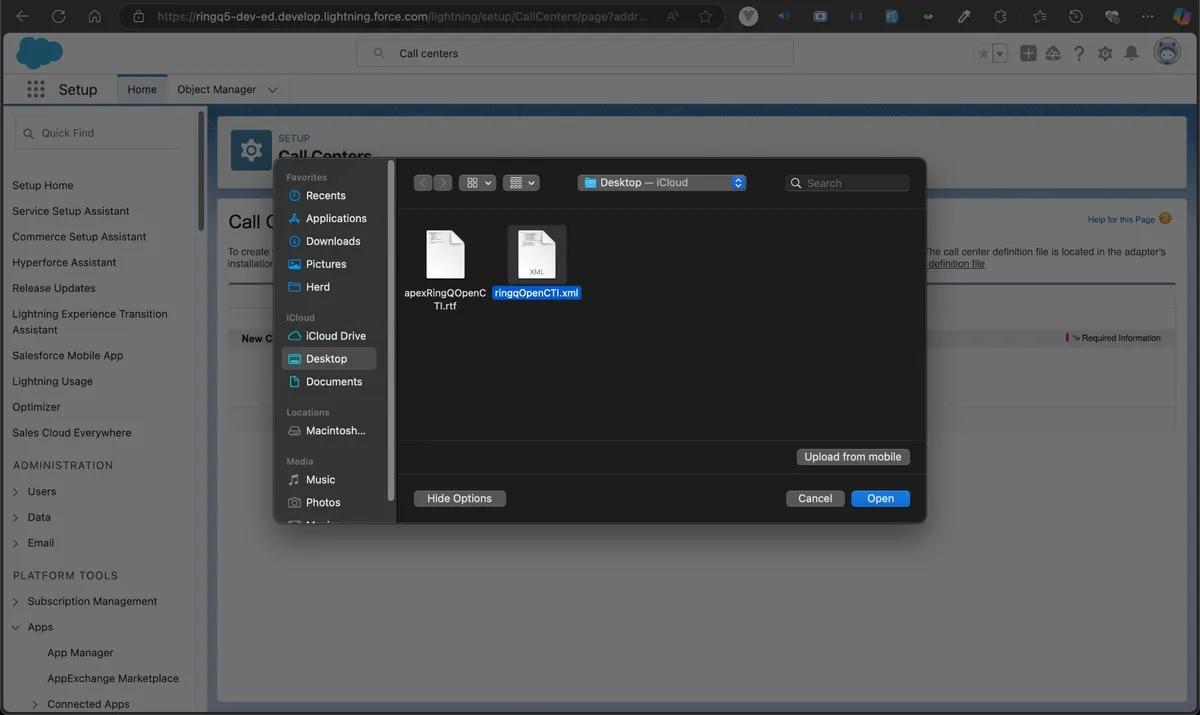This screenshot has height=715, width=1200.
Task: Open Salesforce App Launcher dots
Action: point(36,89)
